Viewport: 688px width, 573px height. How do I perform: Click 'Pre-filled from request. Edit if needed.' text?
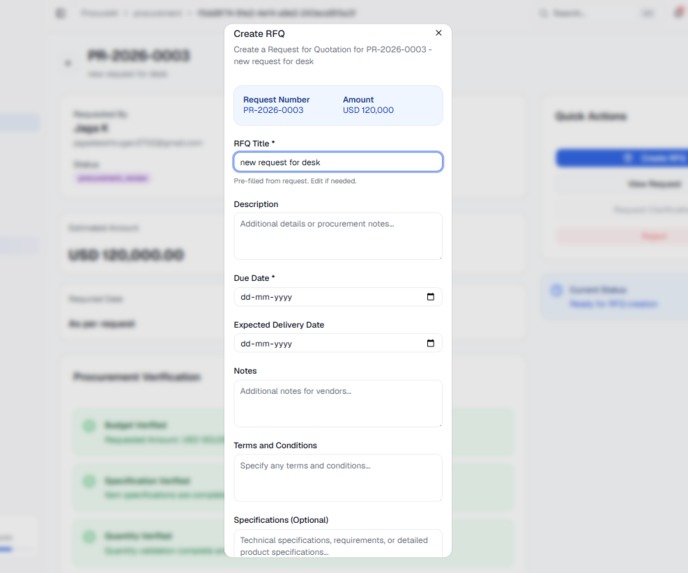[x=295, y=181]
